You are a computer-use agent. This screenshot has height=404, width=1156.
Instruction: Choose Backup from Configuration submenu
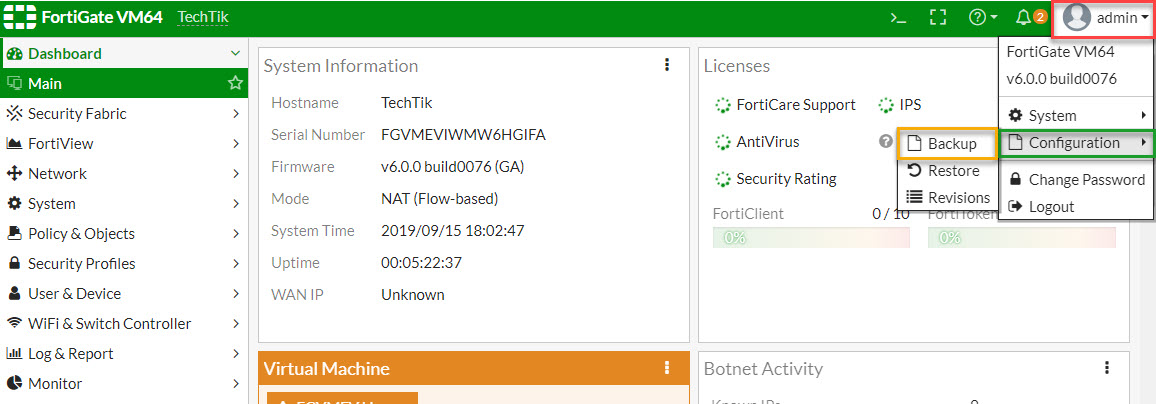947,144
